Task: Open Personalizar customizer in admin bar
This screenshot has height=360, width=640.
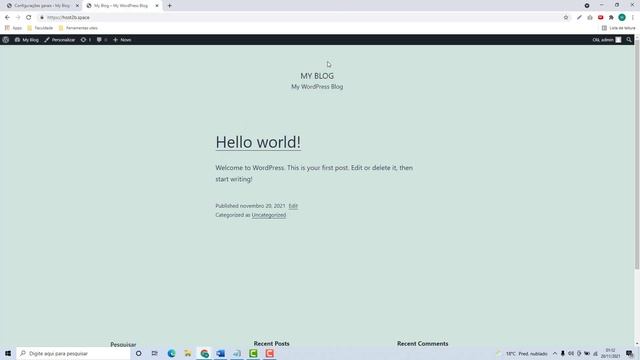Action: coord(60,40)
